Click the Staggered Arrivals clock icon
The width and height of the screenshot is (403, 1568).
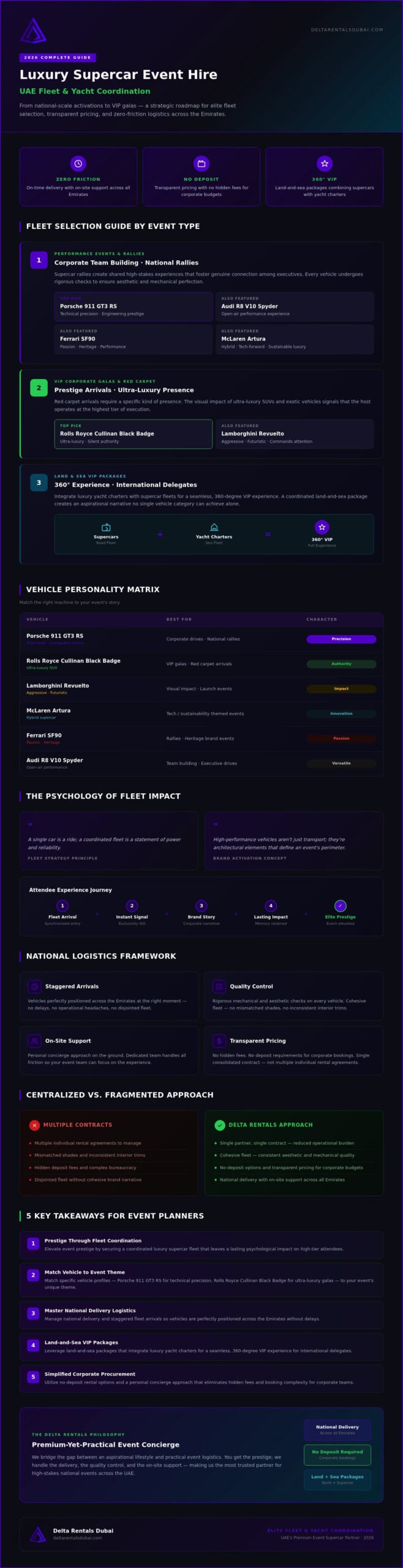tap(35, 987)
